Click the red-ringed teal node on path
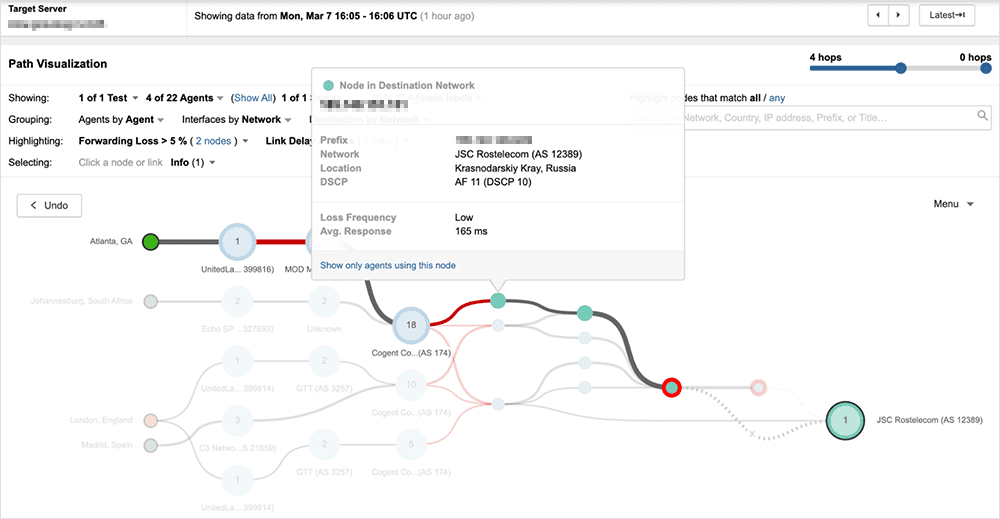 (672, 387)
